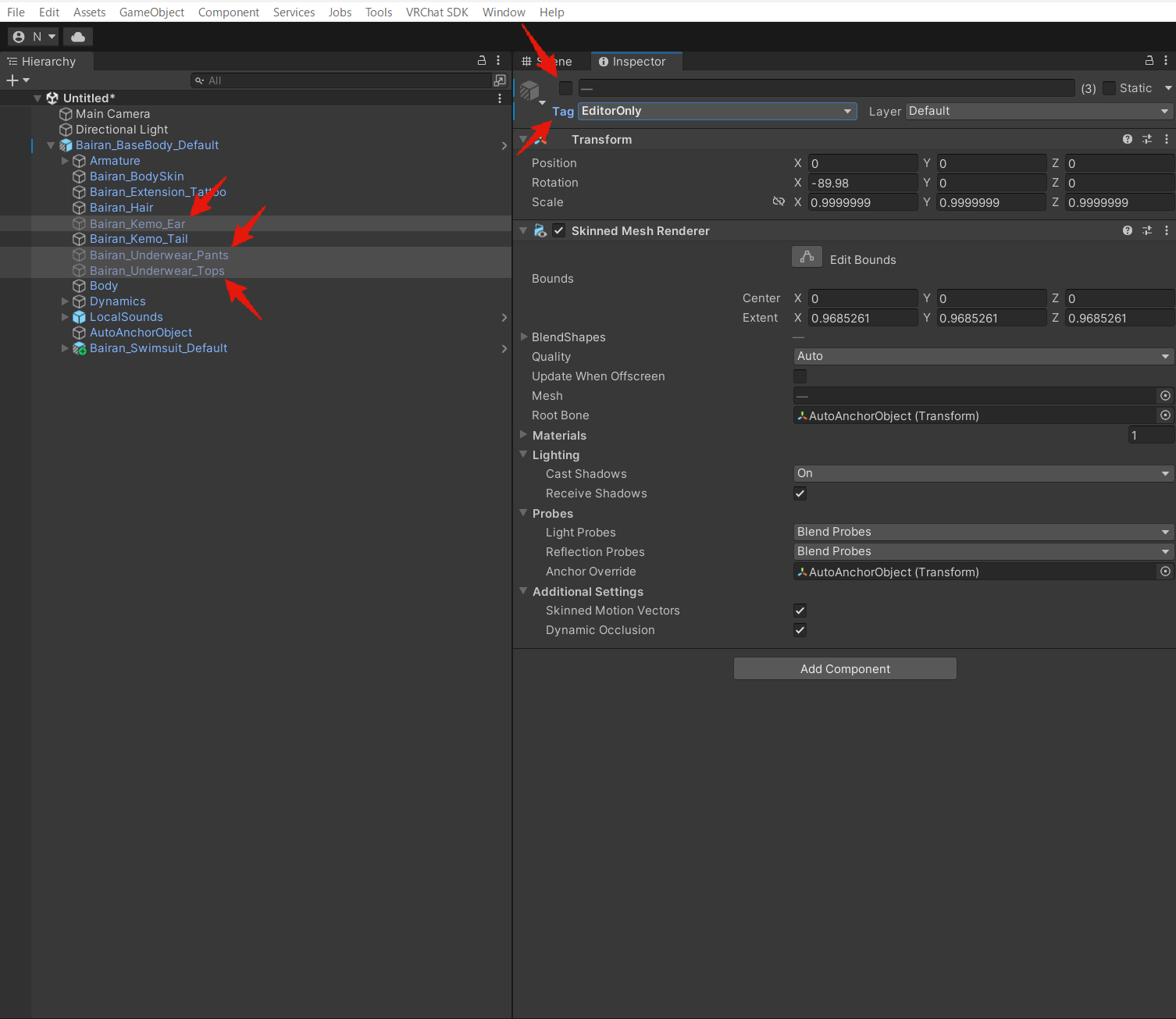Open object picker for Root Bone field
The width and height of the screenshot is (1176, 1019).
[1165, 415]
